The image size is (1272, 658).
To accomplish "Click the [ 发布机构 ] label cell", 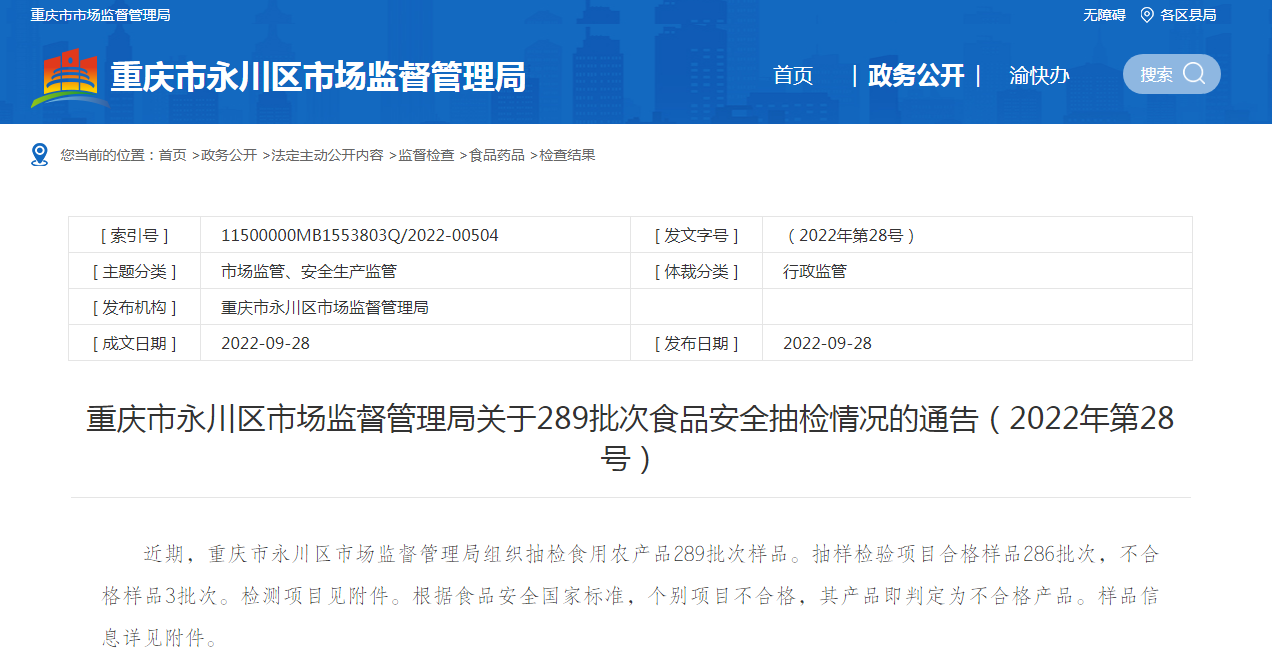I will click(x=135, y=308).
